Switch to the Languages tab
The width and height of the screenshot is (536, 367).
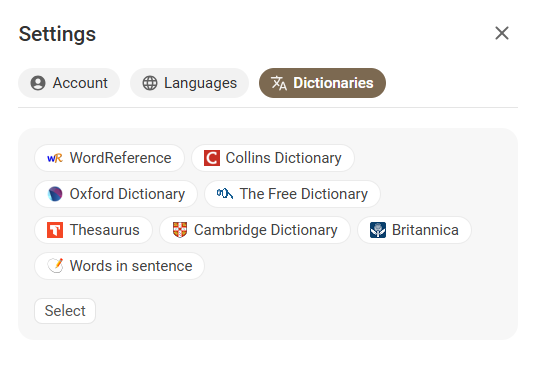click(189, 83)
